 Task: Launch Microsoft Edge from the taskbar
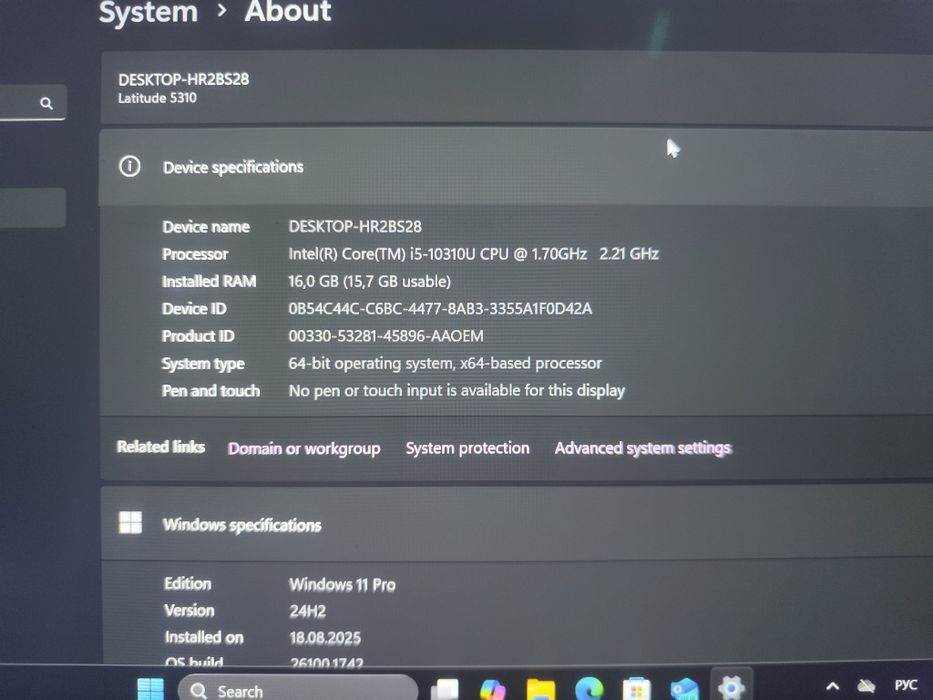tap(589, 689)
